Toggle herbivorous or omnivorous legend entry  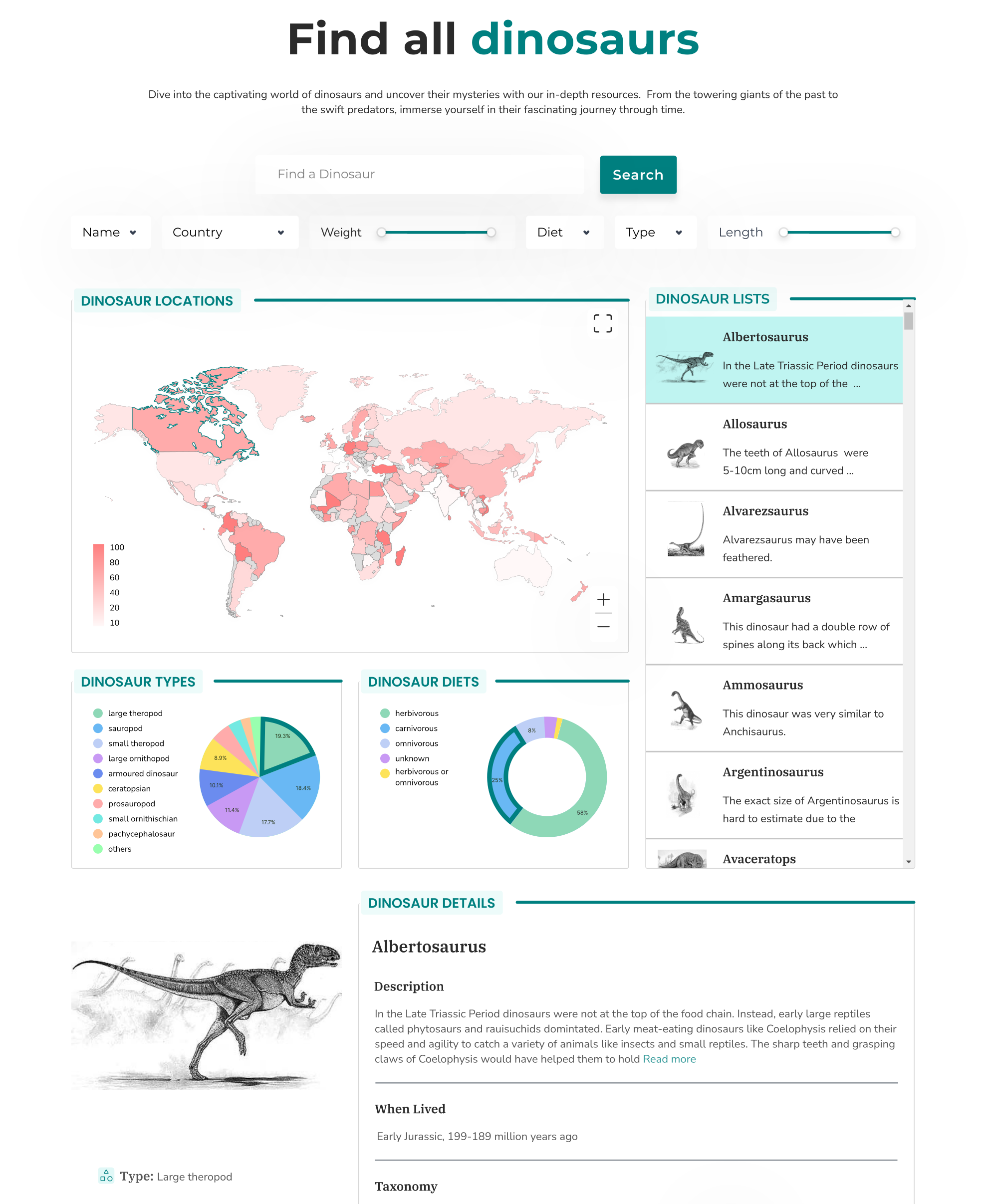coord(415,777)
